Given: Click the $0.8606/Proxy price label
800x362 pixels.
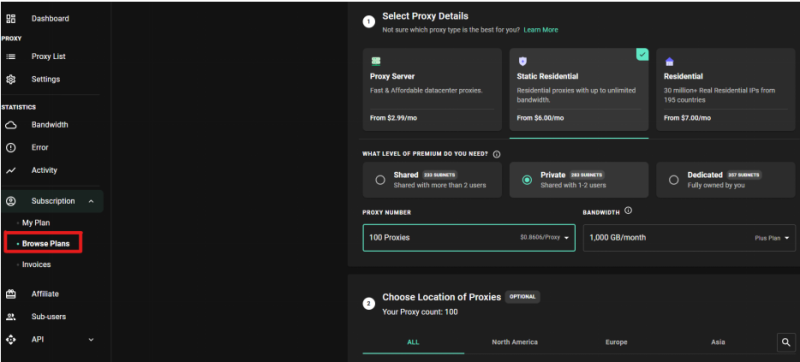Looking at the screenshot, I should click(540, 238).
